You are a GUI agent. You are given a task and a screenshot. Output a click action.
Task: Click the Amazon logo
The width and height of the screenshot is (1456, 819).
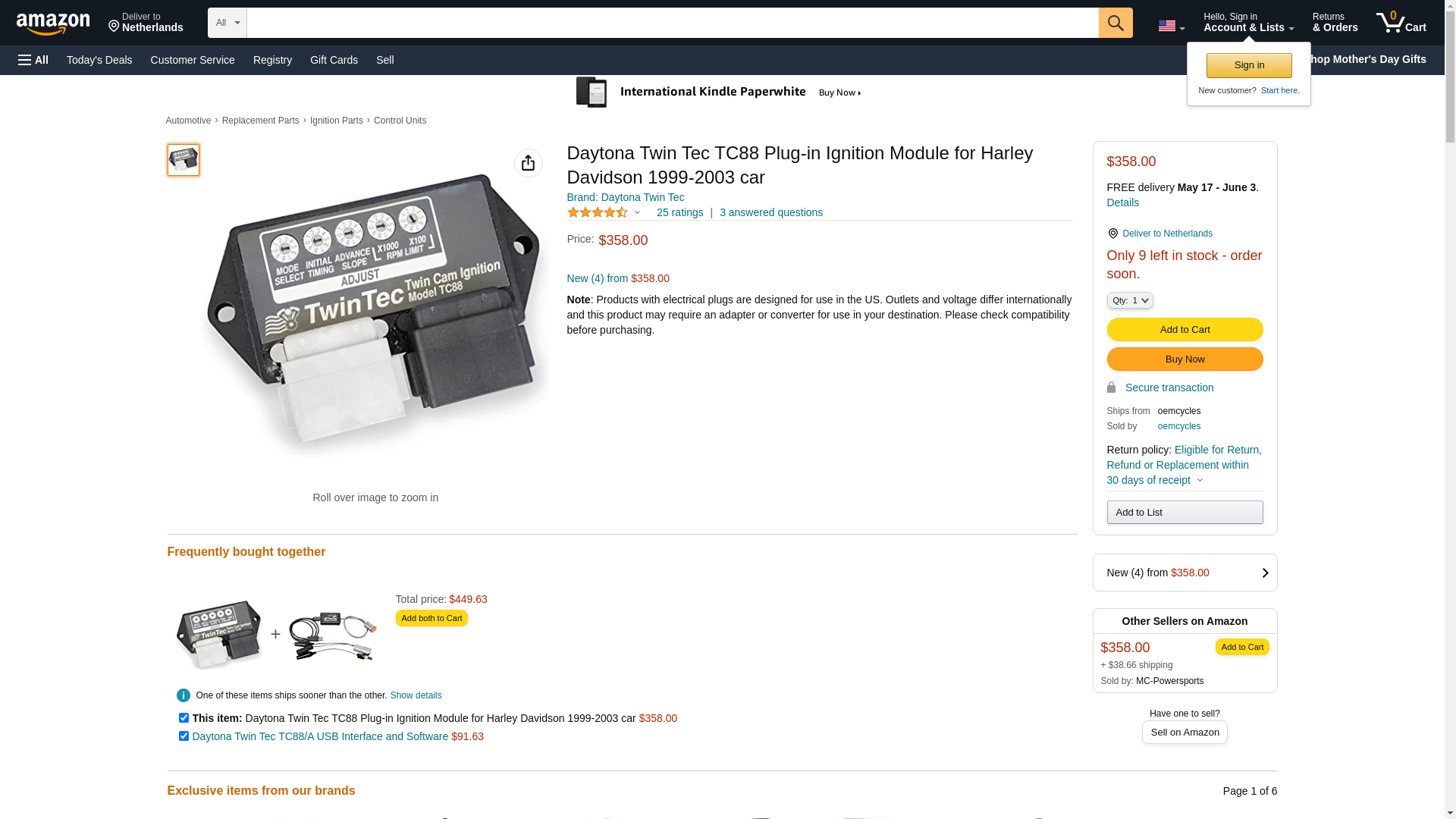pyautogui.click(x=53, y=24)
